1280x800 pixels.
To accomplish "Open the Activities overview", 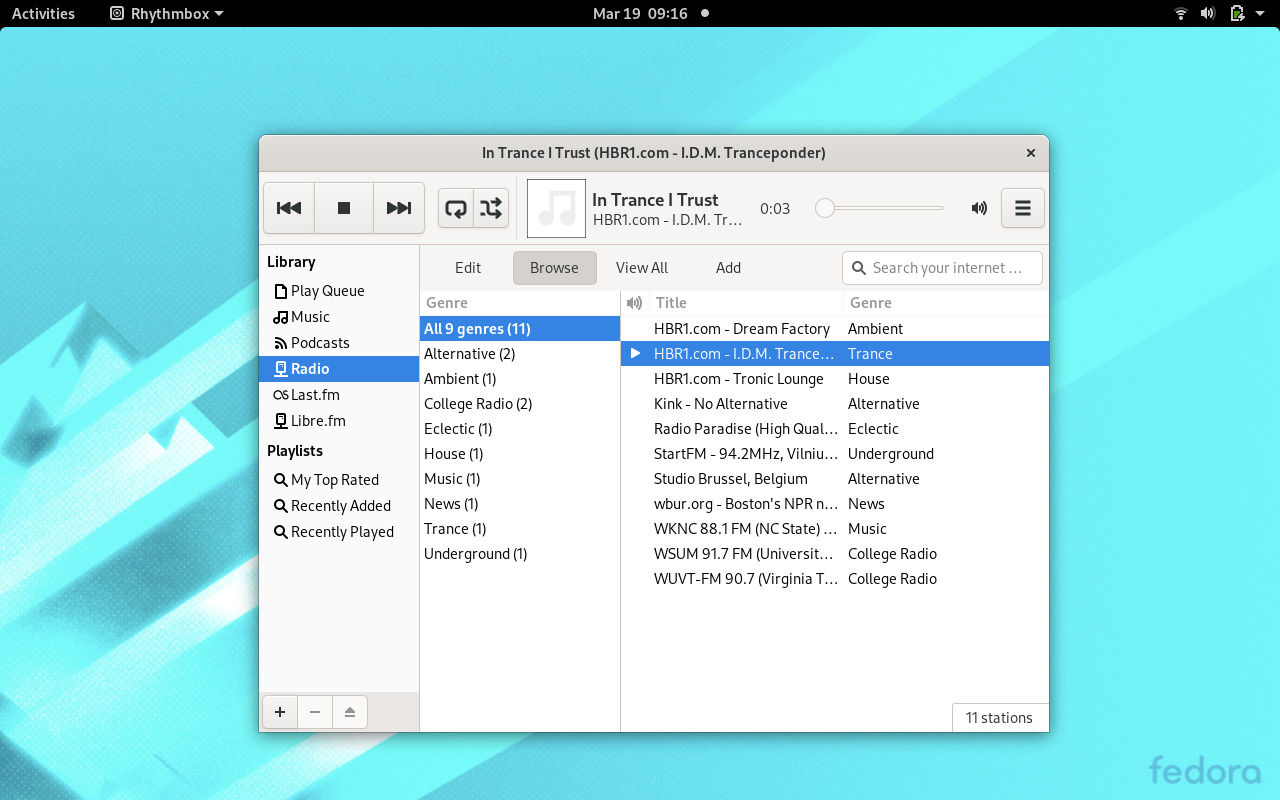I will tap(43, 13).
